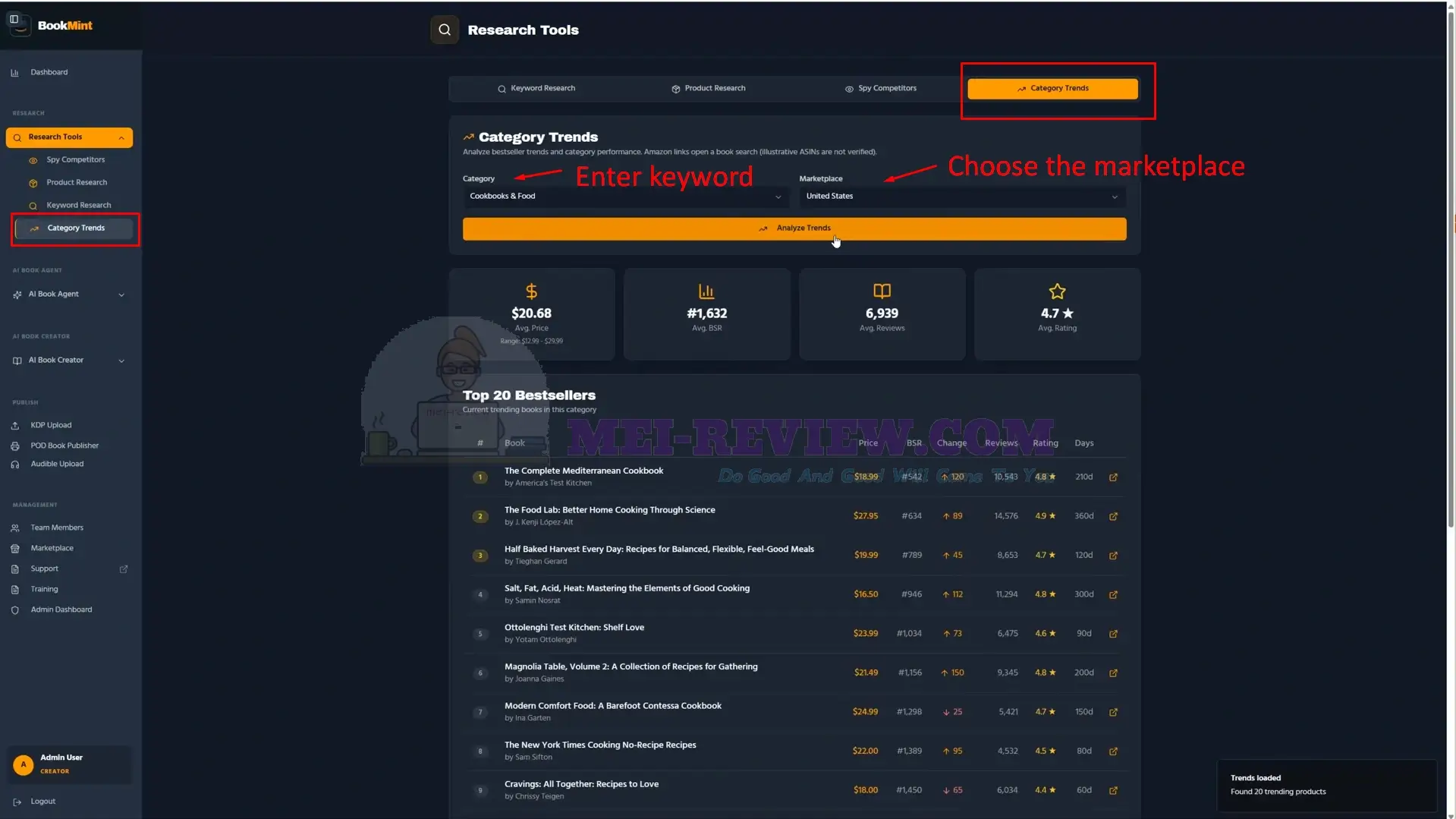Viewport: 1456px width, 819px height.
Task: Open Dashboard in the sidebar
Action: (49, 73)
